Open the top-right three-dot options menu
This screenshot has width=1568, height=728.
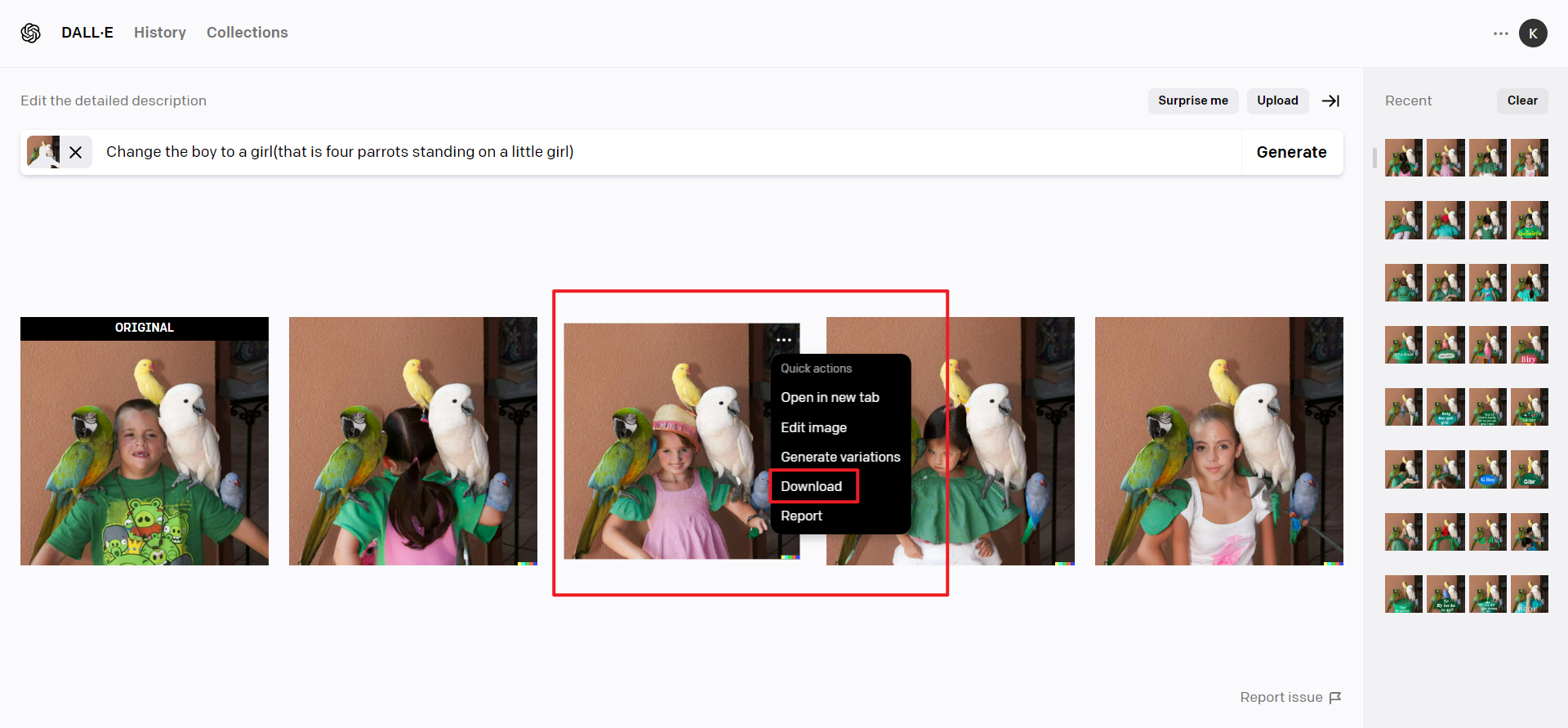[x=1501, y=33]
